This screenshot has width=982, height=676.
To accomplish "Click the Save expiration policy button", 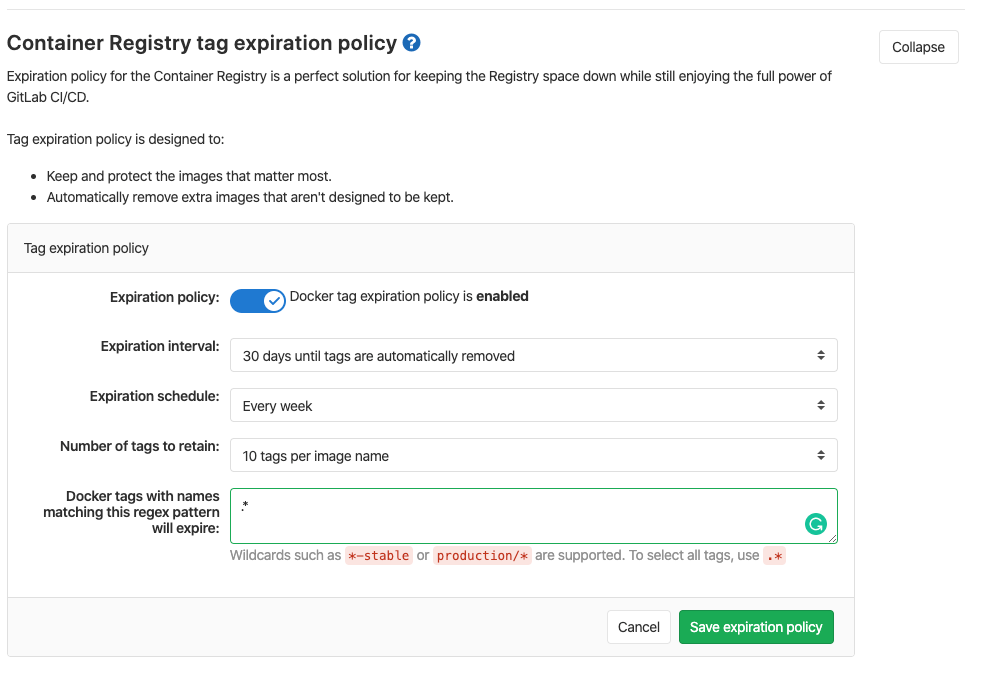I will 756,627.
